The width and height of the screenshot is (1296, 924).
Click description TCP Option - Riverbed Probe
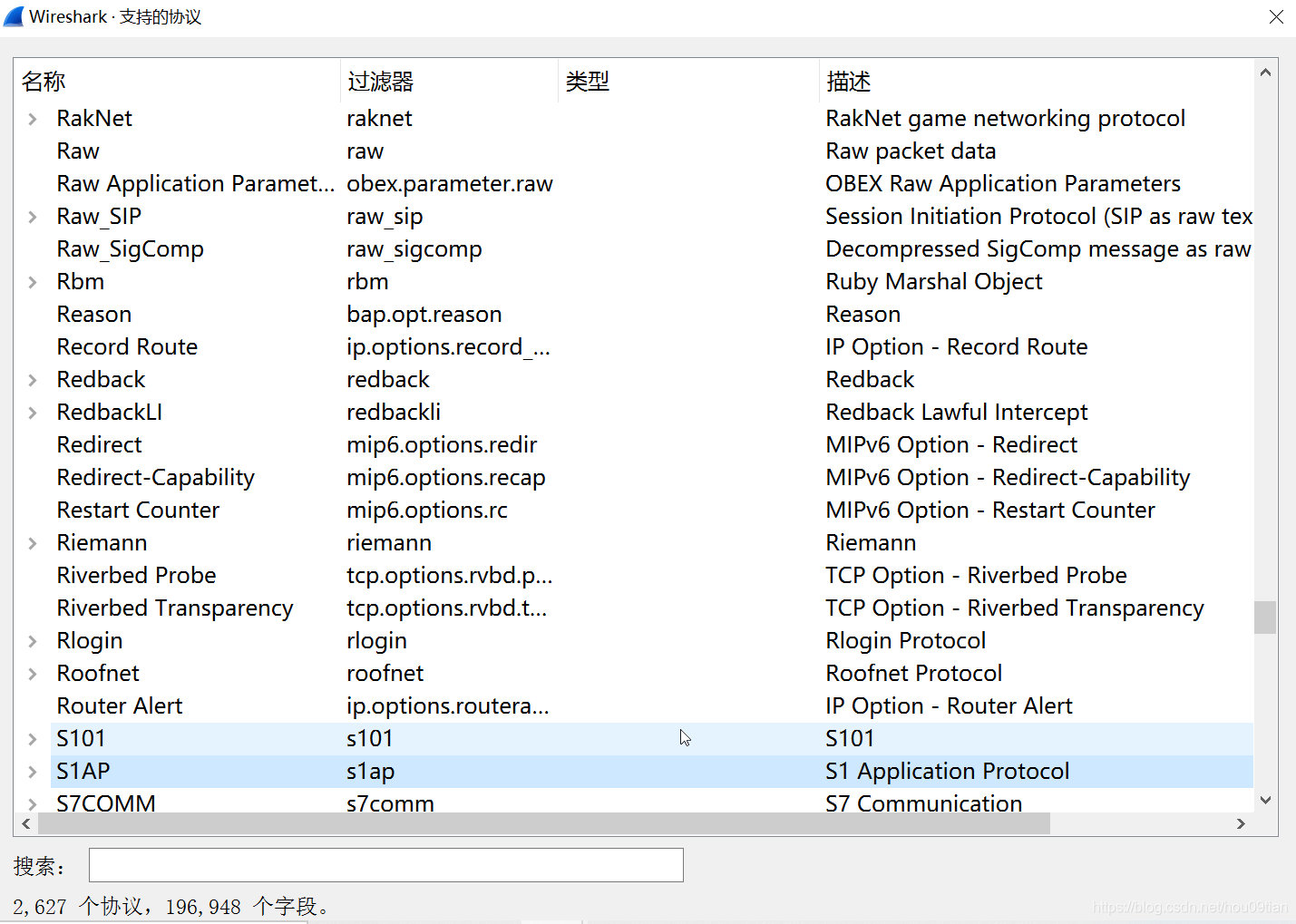tap(976, 576)
